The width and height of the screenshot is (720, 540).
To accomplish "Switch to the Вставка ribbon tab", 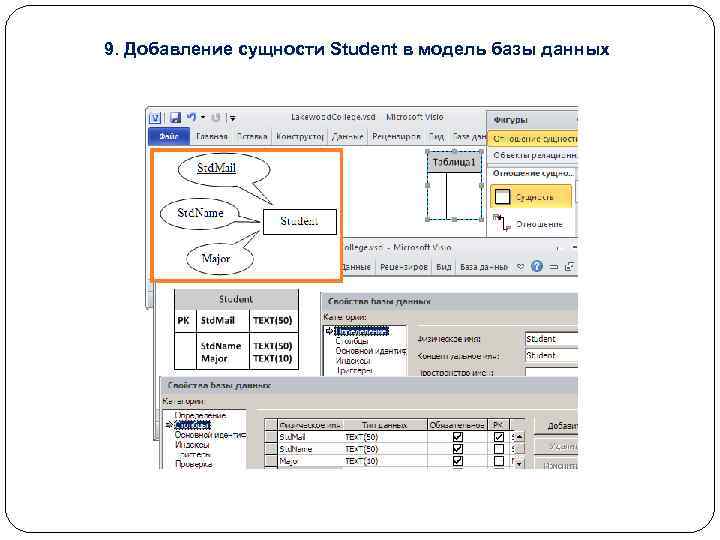I will tap(252, 136).
